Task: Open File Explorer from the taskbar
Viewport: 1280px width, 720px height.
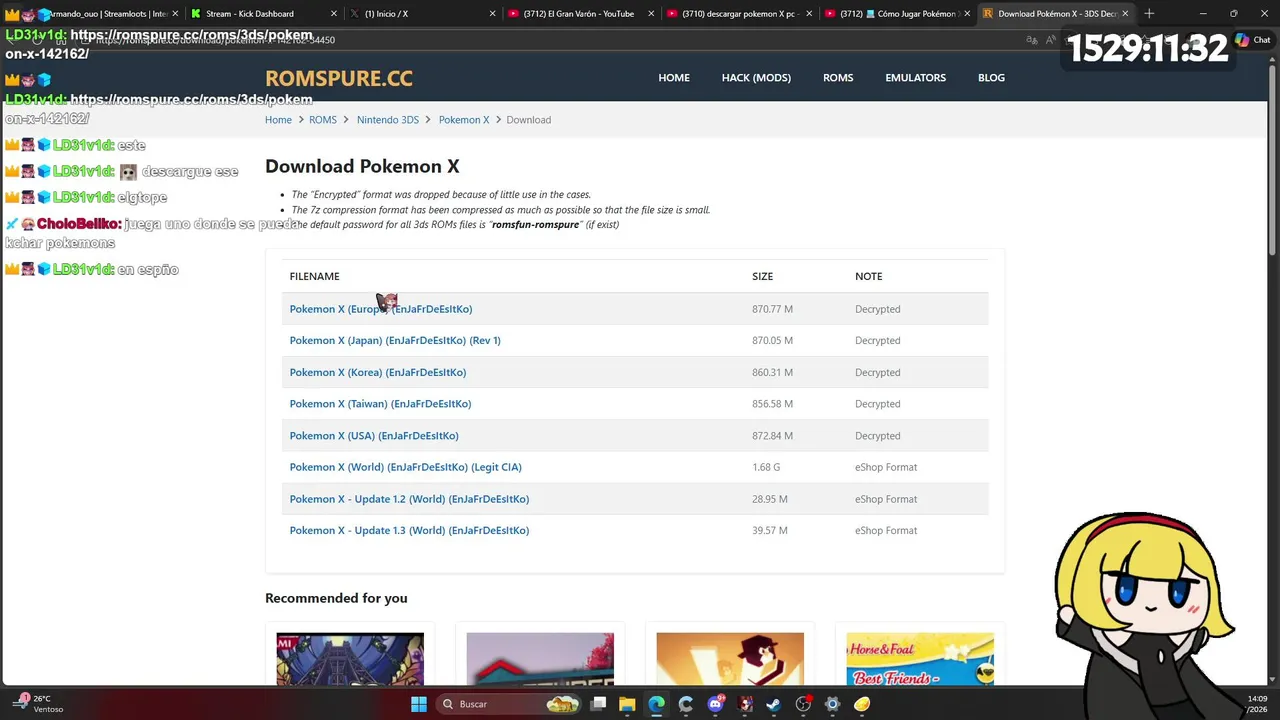Action: 627,704
